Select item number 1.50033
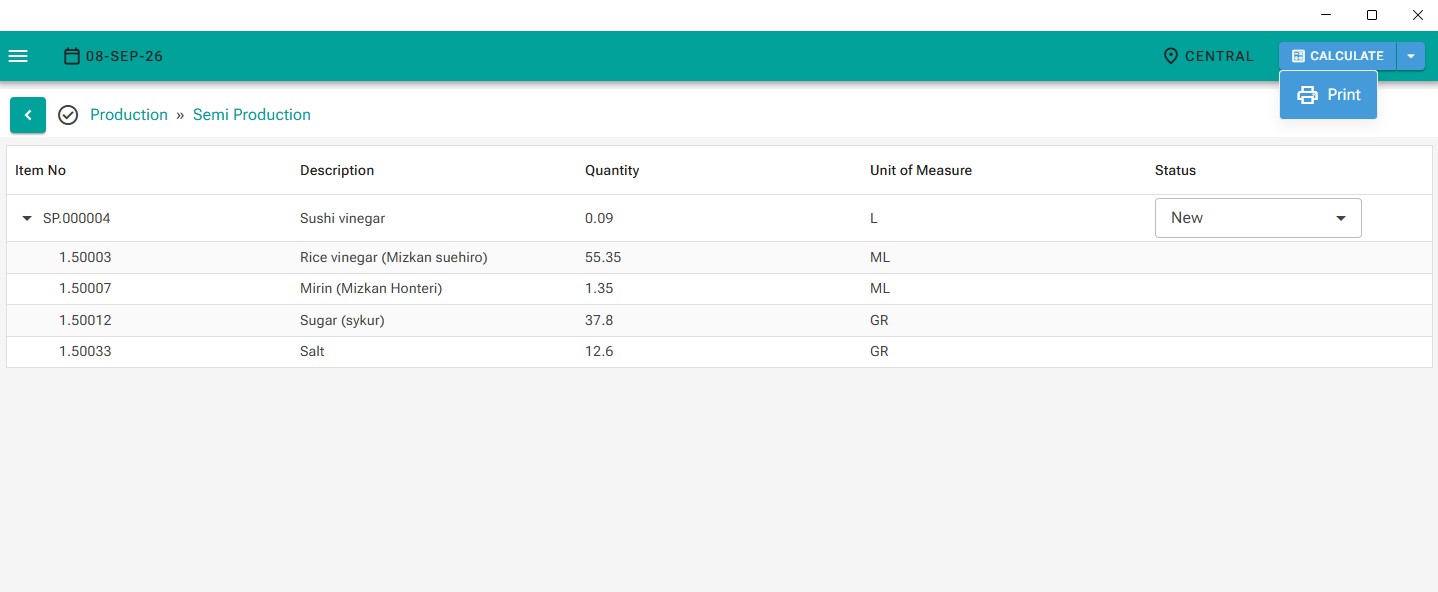 pyautogui.click(x=85, y=351)
